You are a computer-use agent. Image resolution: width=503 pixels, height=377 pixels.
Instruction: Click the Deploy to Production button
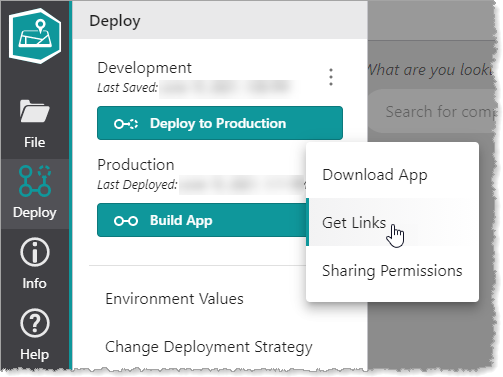(x=220, y=123)
